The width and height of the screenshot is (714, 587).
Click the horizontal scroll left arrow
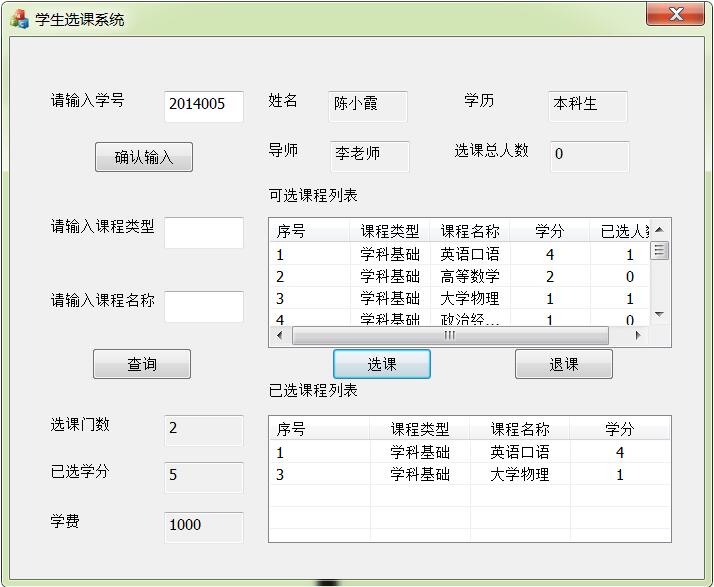pyautogui.click(x=280, y=335)
